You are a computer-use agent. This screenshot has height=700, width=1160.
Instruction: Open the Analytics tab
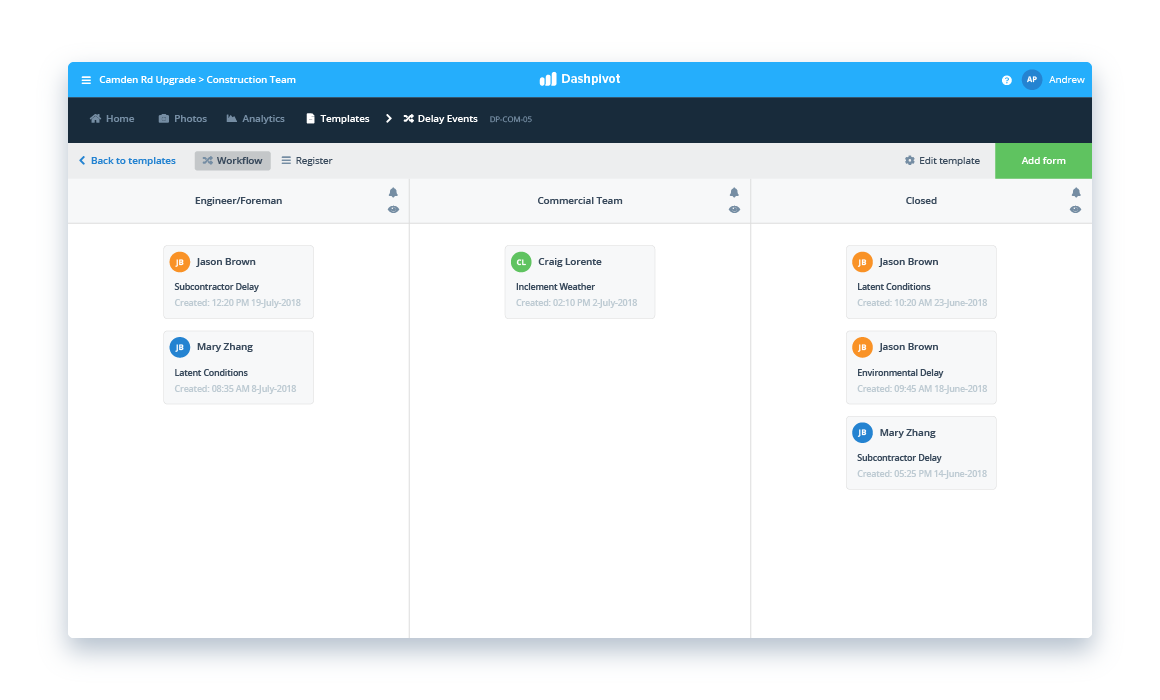point(255,118)
